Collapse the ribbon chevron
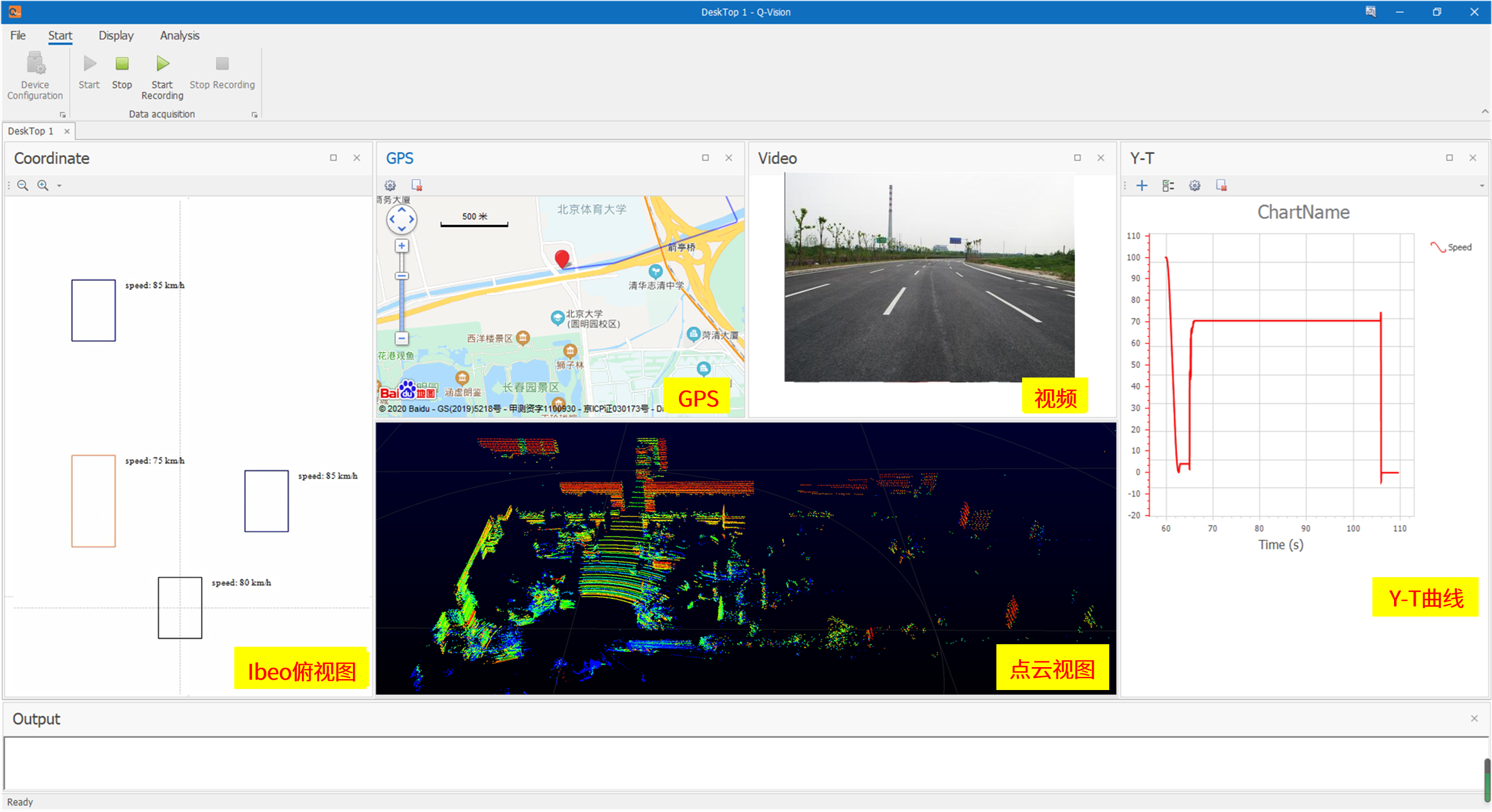1492x812 pixels. click(x=1485, y=111)
